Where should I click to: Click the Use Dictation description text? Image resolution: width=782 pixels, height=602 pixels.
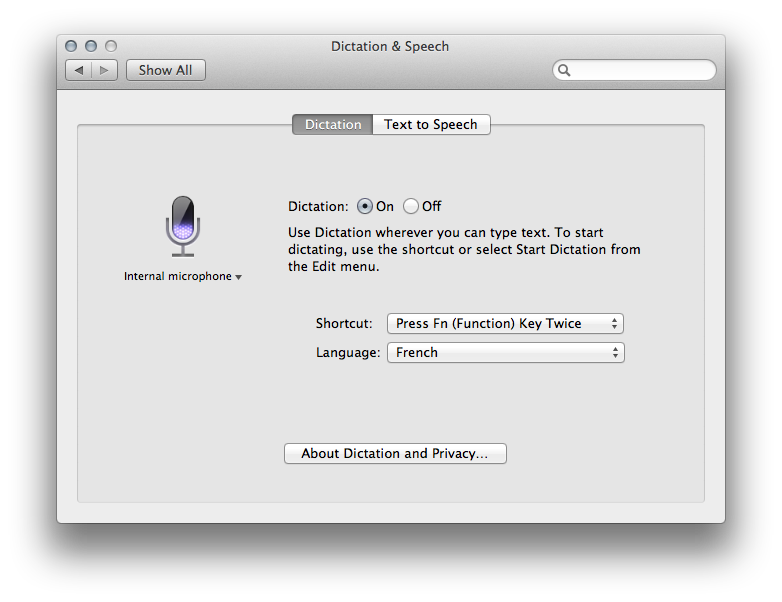pos(464,249)
